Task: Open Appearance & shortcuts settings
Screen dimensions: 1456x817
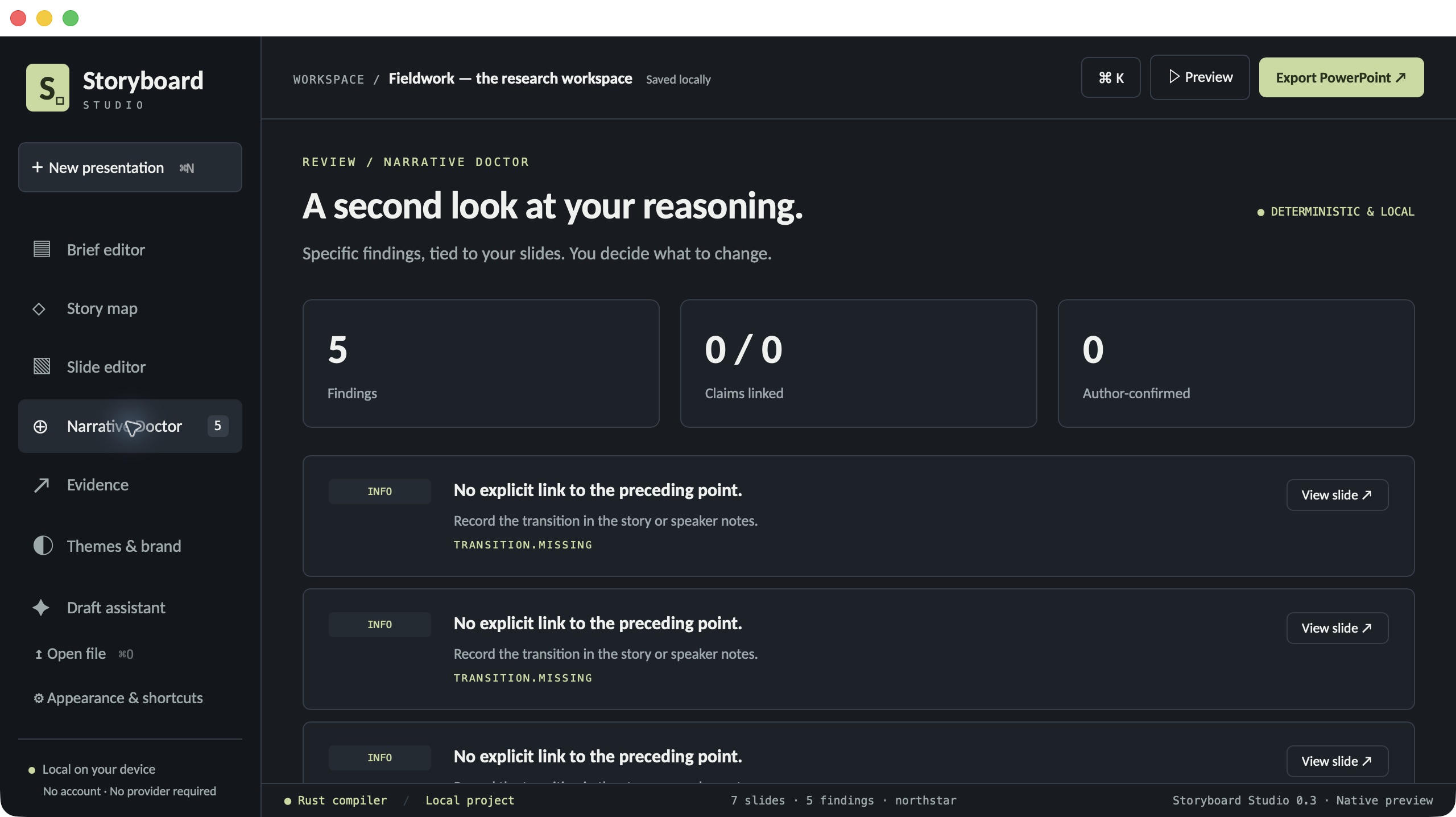Action: (118, 698)
